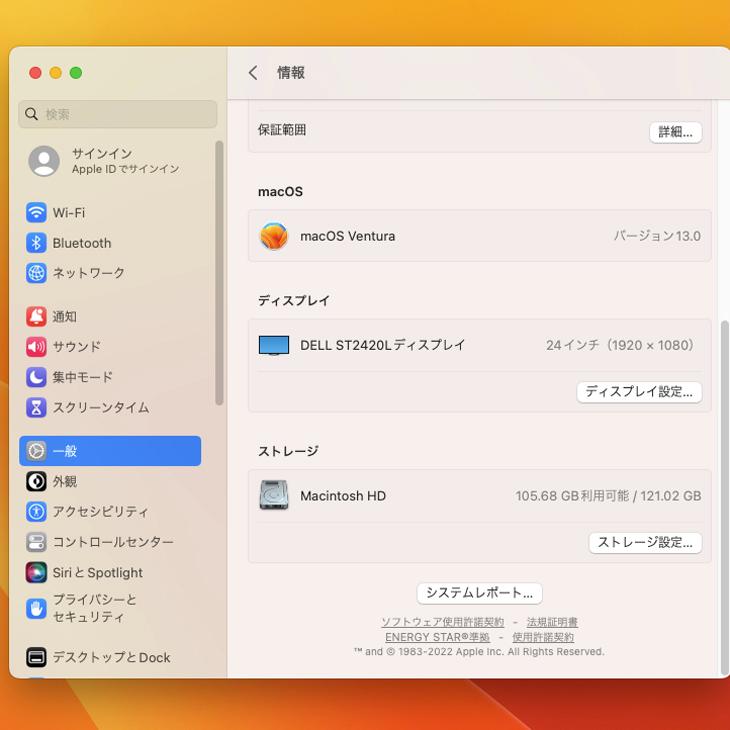Go back with the chevron arrow
This screenshot has height=730, width=730.
(x=253, y=73)
